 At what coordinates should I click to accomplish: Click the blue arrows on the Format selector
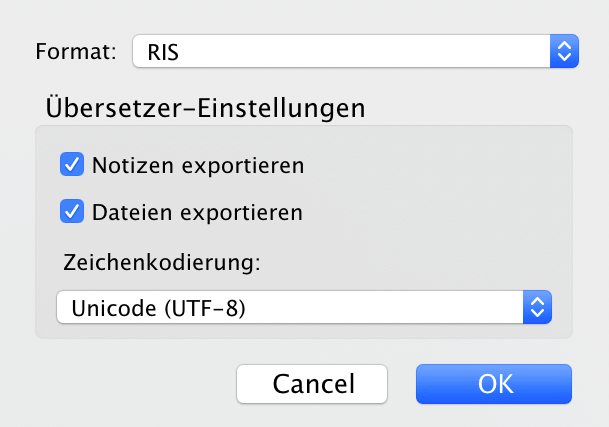pyautogui.click(x=564, y=51)
